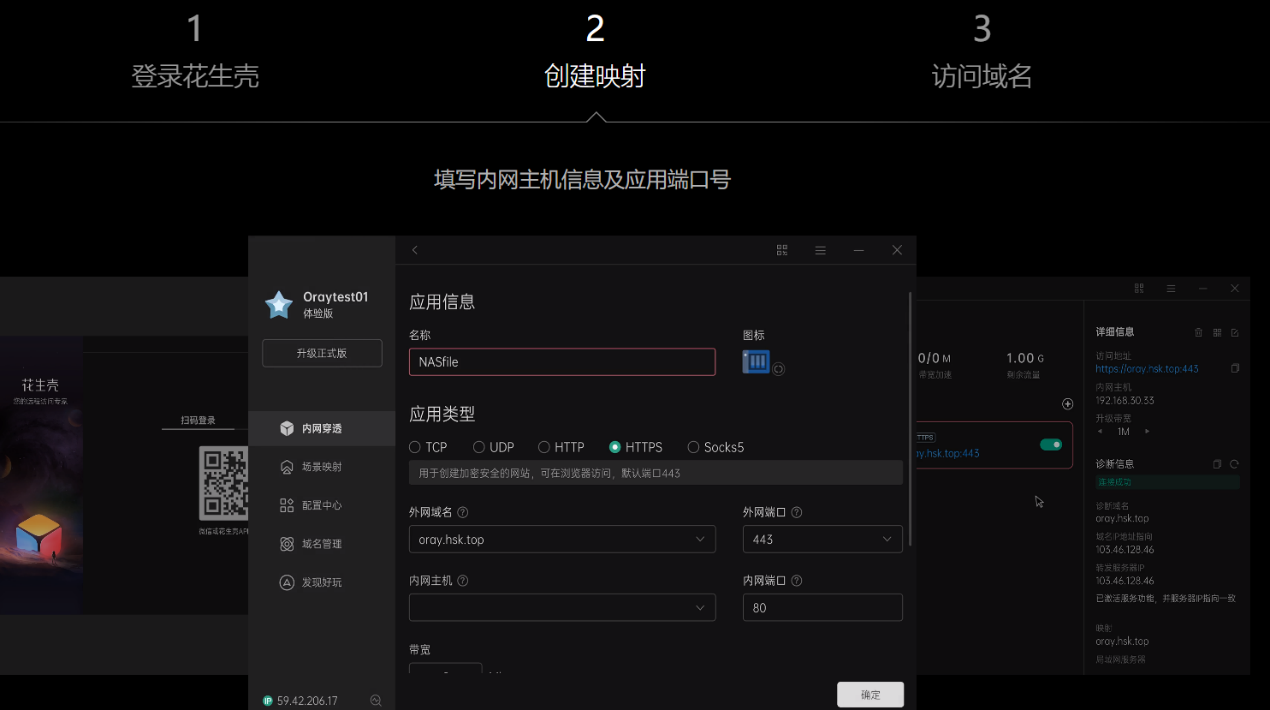Open 域名管理 in the sidebar
This screenshot has height=710, width=1270.
pyautogui.click(x=322, y=544)
